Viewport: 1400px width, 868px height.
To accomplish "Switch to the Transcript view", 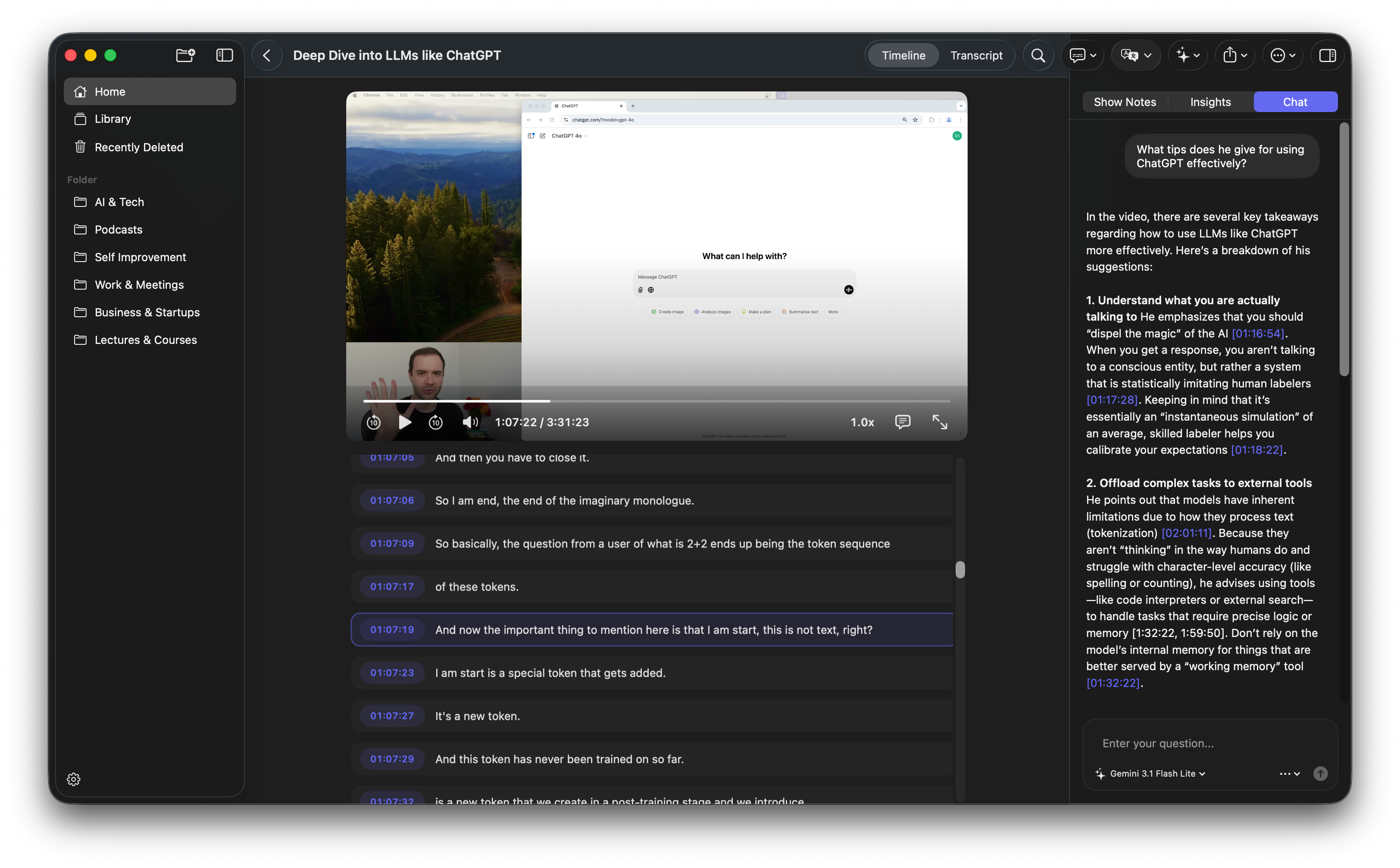I will click(x=976, y=55).
